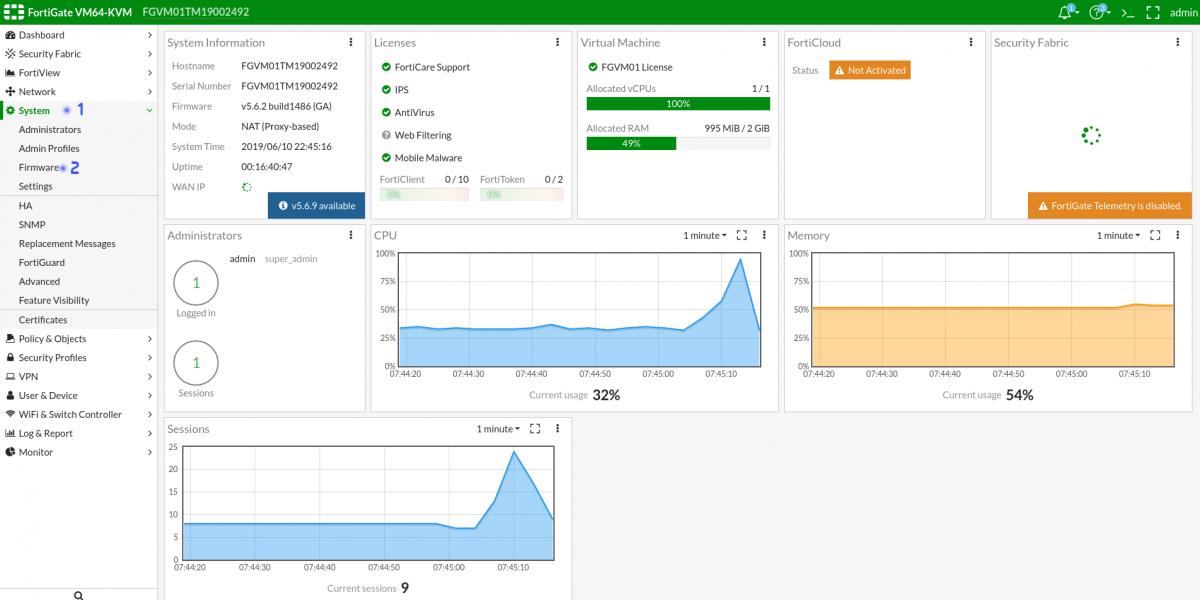Select Administrators in System submenu
The height and width of the screenshot is (600, 1200).
50,130
